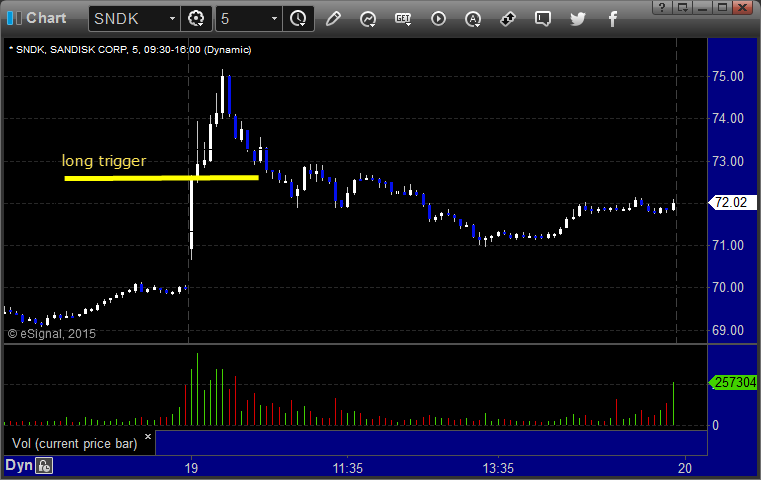Click the green volume marker 257304
The height and width of the screenshot is (480, 761).
[x=733, y=382]
